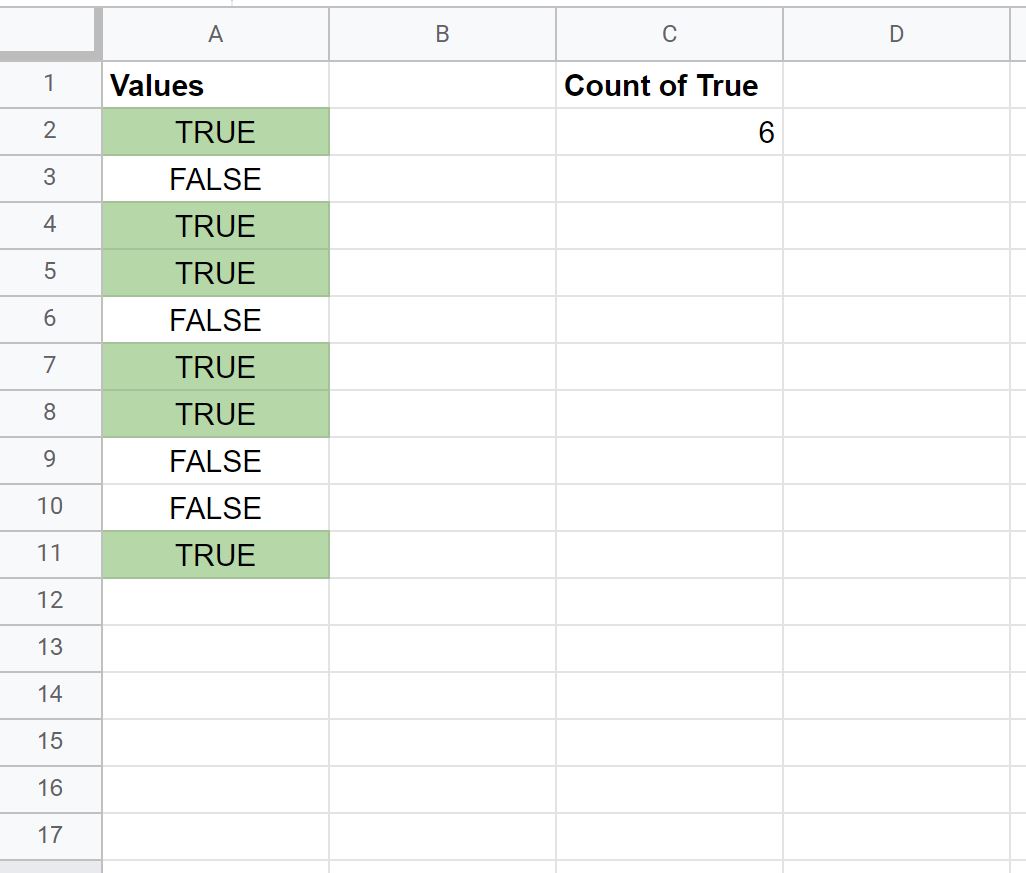Select column D header

(896, 34)
